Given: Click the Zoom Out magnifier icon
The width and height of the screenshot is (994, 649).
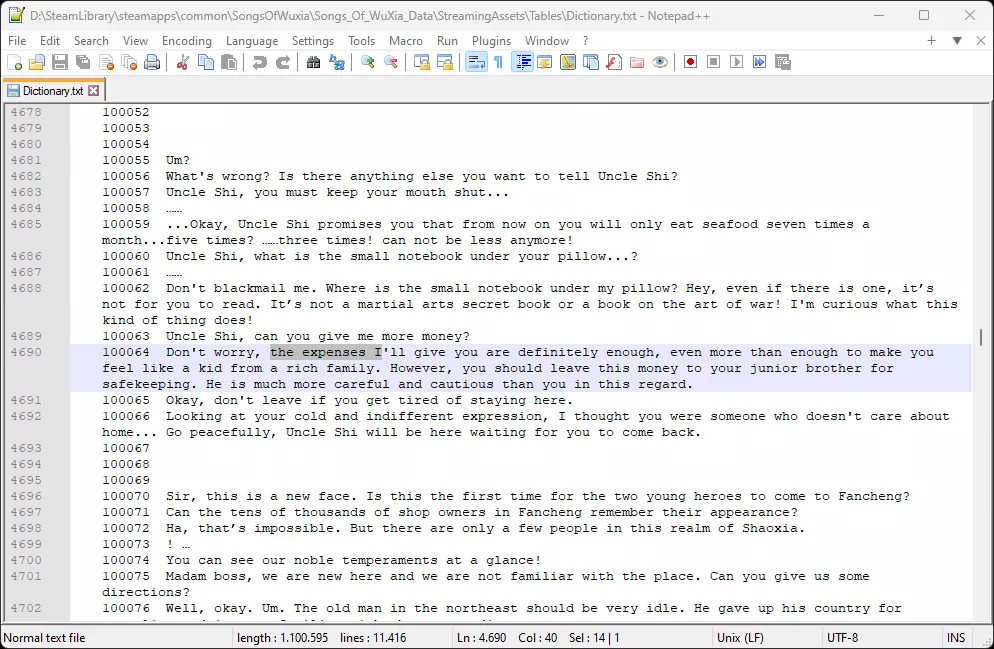Looking at the screenshot, I should pos(390,62).
